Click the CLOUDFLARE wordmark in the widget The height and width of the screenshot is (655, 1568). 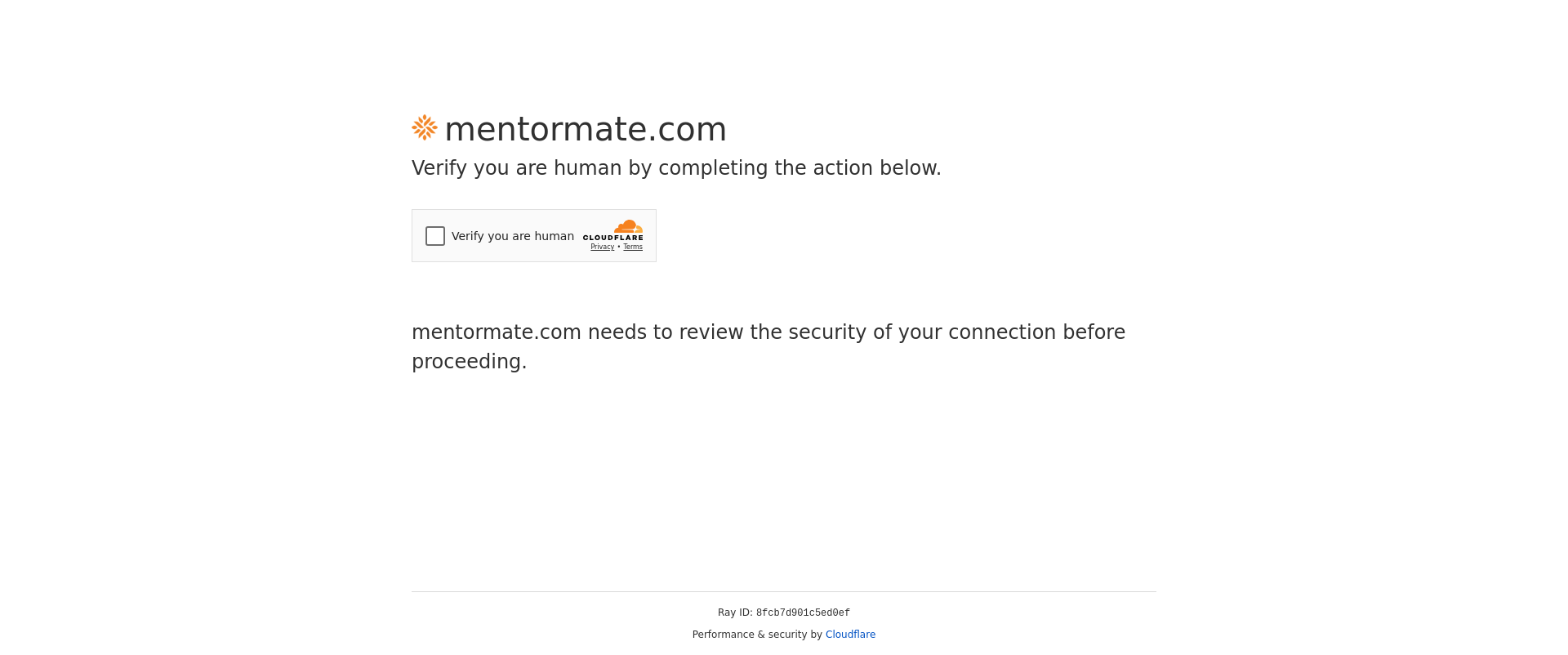[x=612, y=238]
